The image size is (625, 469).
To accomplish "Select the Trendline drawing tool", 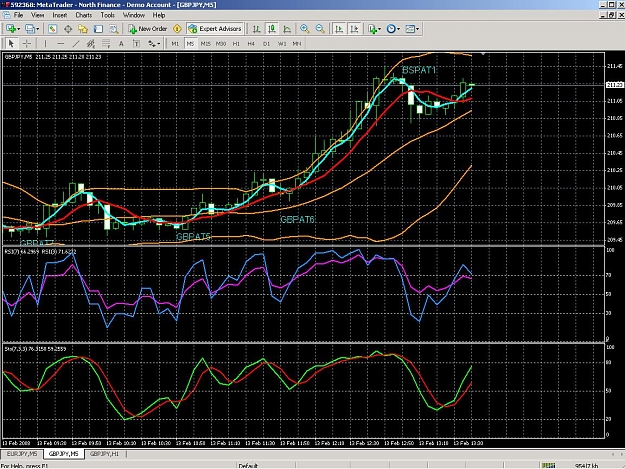I will click(x=76, y=43).
